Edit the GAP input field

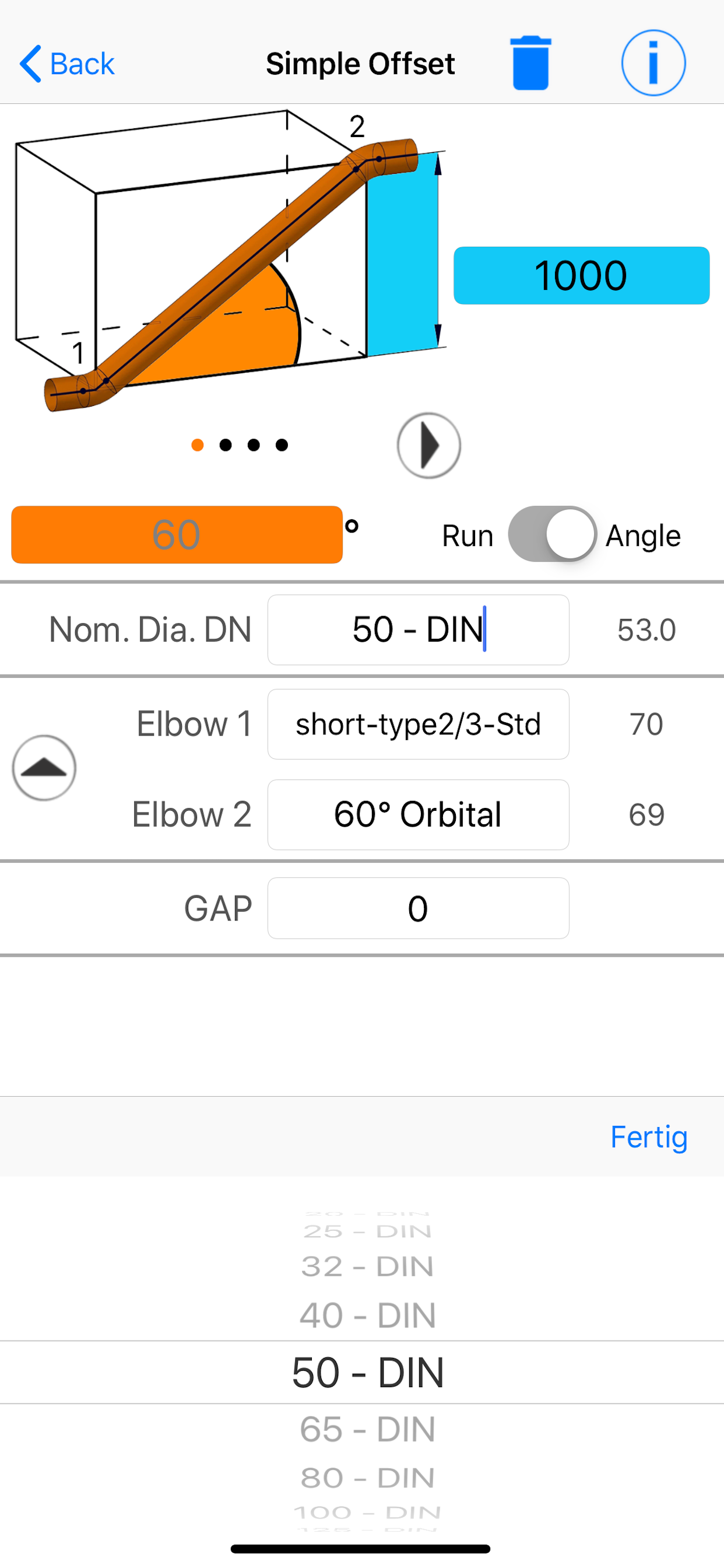pyautogui.click(x=418, y=908)
